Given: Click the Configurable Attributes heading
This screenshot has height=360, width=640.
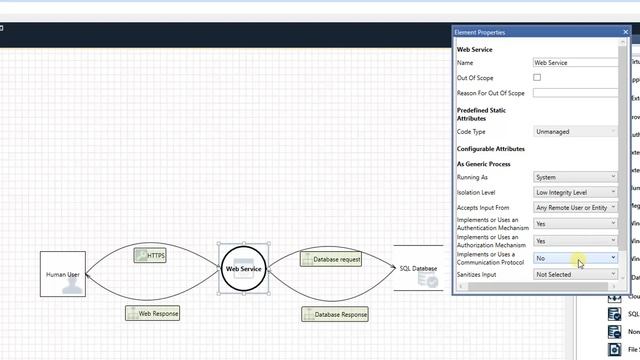Looking at the screenshot, I should click(491, 149).
